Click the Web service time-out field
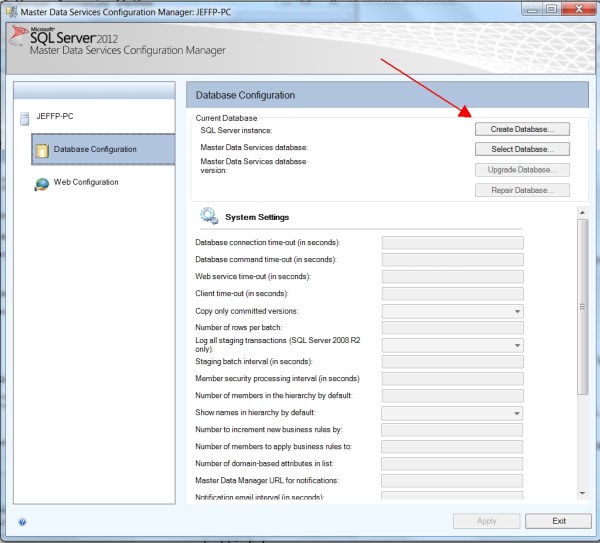 tap(452, 277)
